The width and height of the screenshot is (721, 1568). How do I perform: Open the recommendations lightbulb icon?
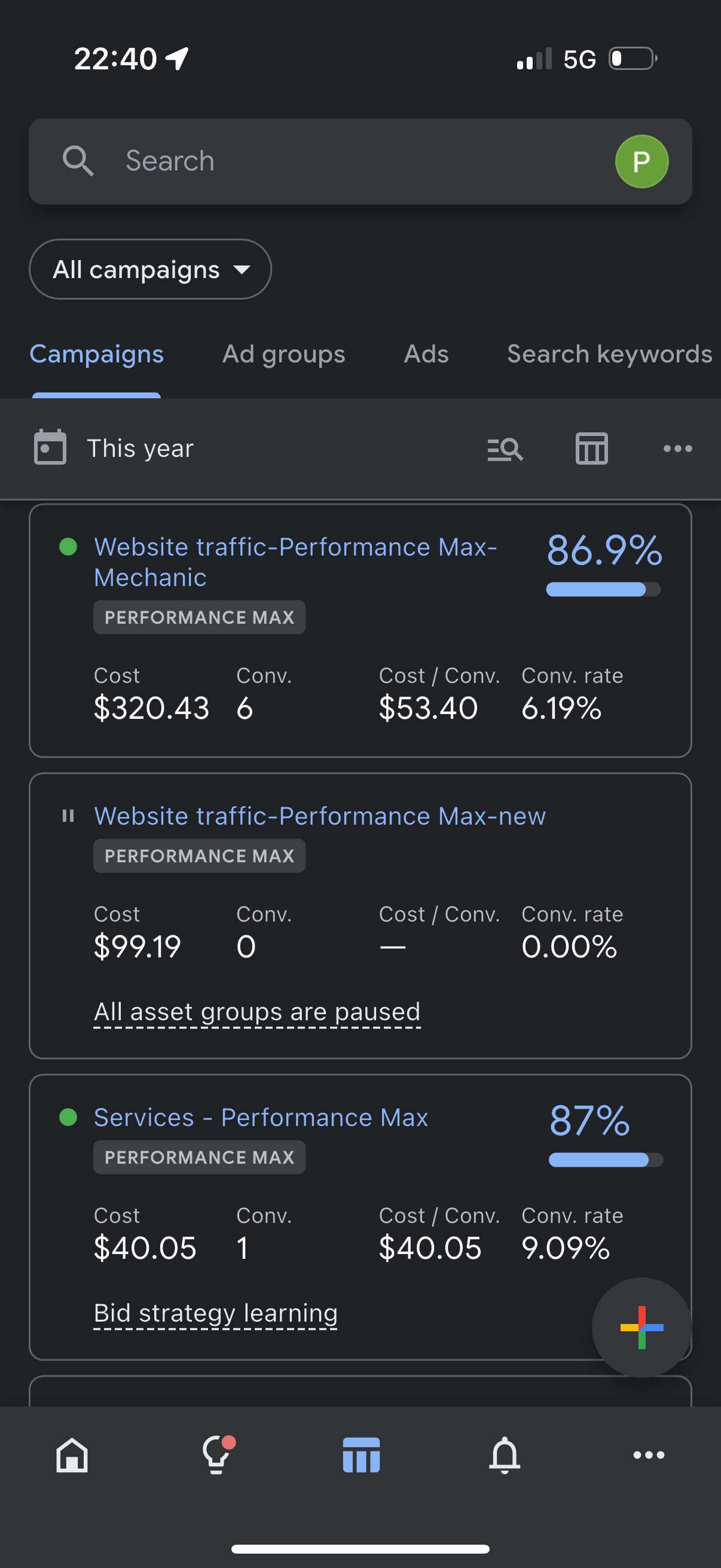point(216,1455)
